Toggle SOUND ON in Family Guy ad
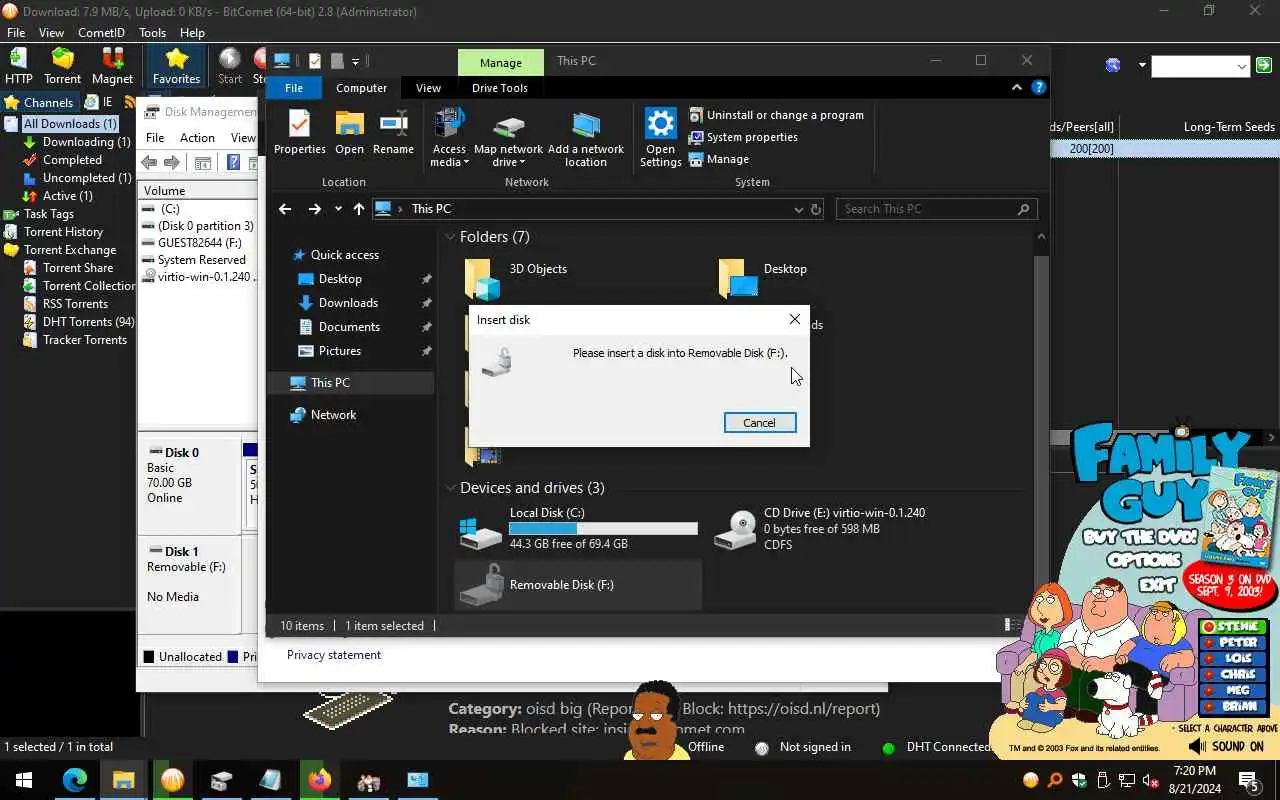This screenshot has height=800, width=1280. (x=1226, y=746)
